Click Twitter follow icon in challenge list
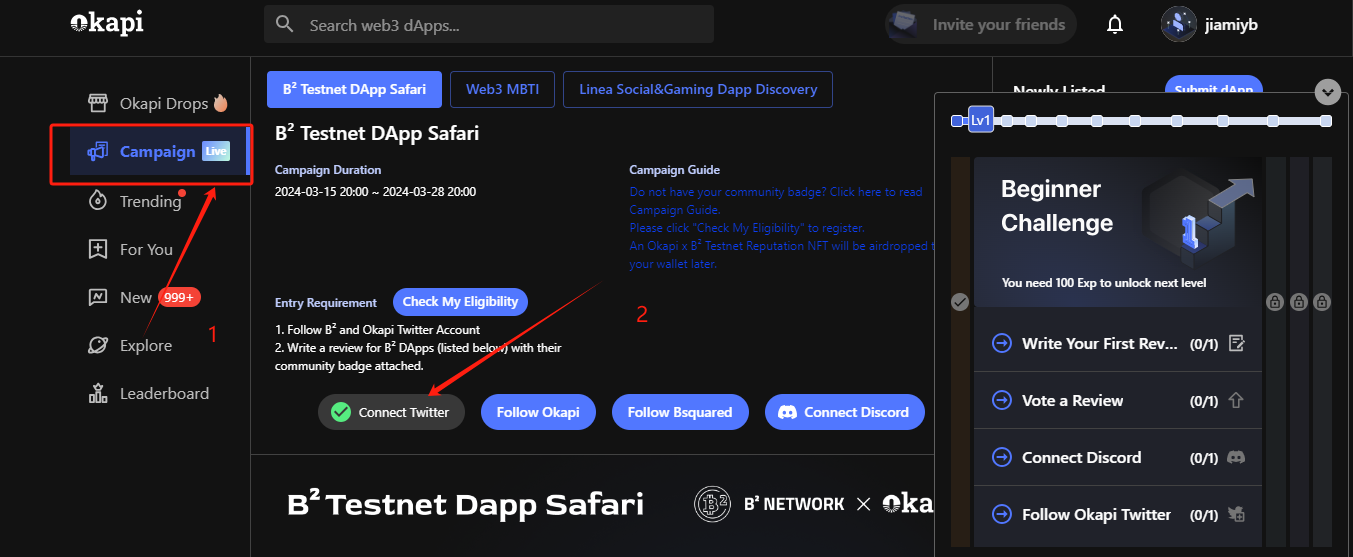 (x=1236, y=514)
